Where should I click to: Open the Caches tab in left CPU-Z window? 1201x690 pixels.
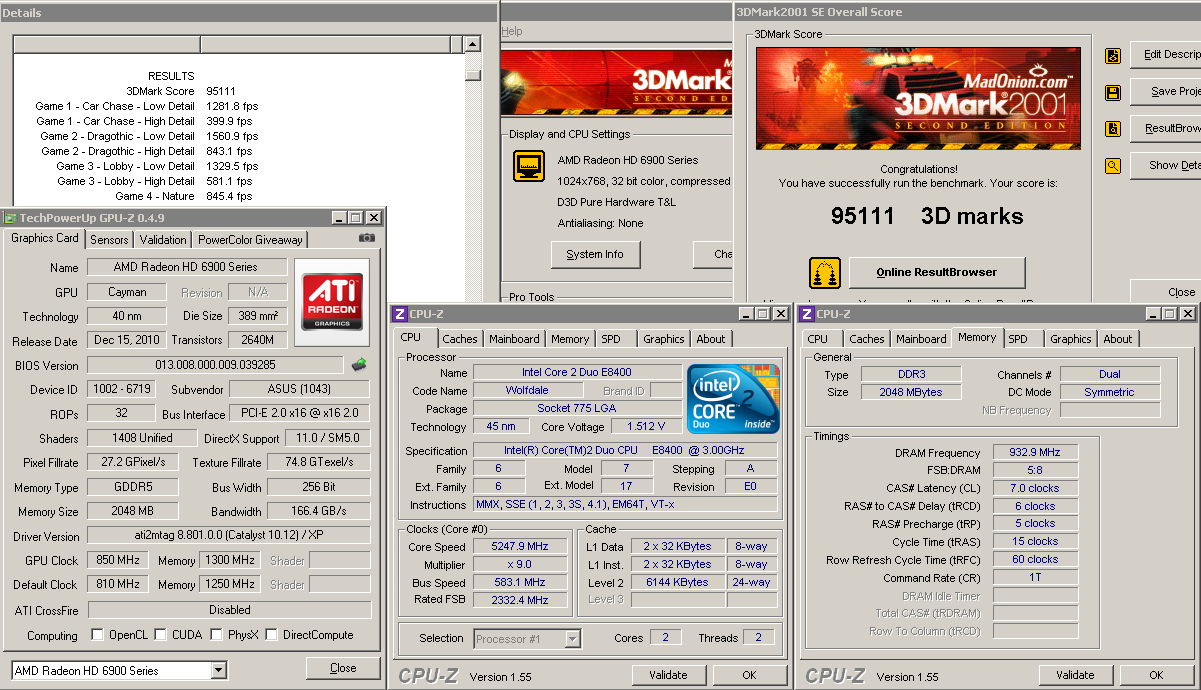coord(460,339)
